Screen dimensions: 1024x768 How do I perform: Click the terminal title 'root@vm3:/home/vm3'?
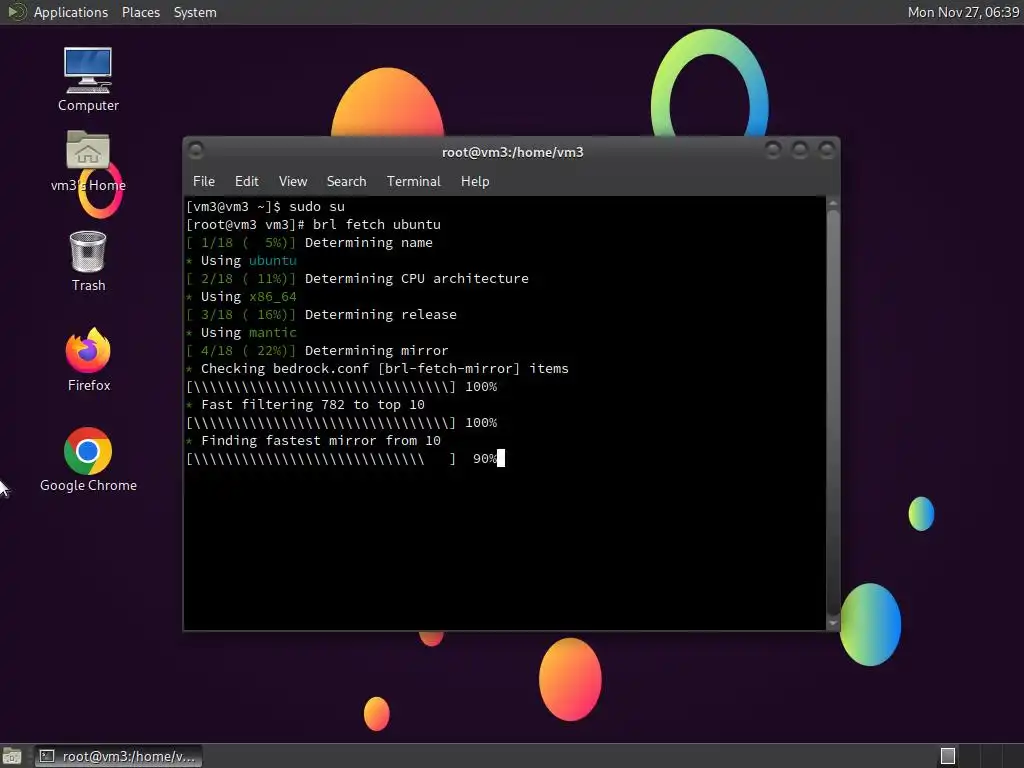tap(513, 152)
